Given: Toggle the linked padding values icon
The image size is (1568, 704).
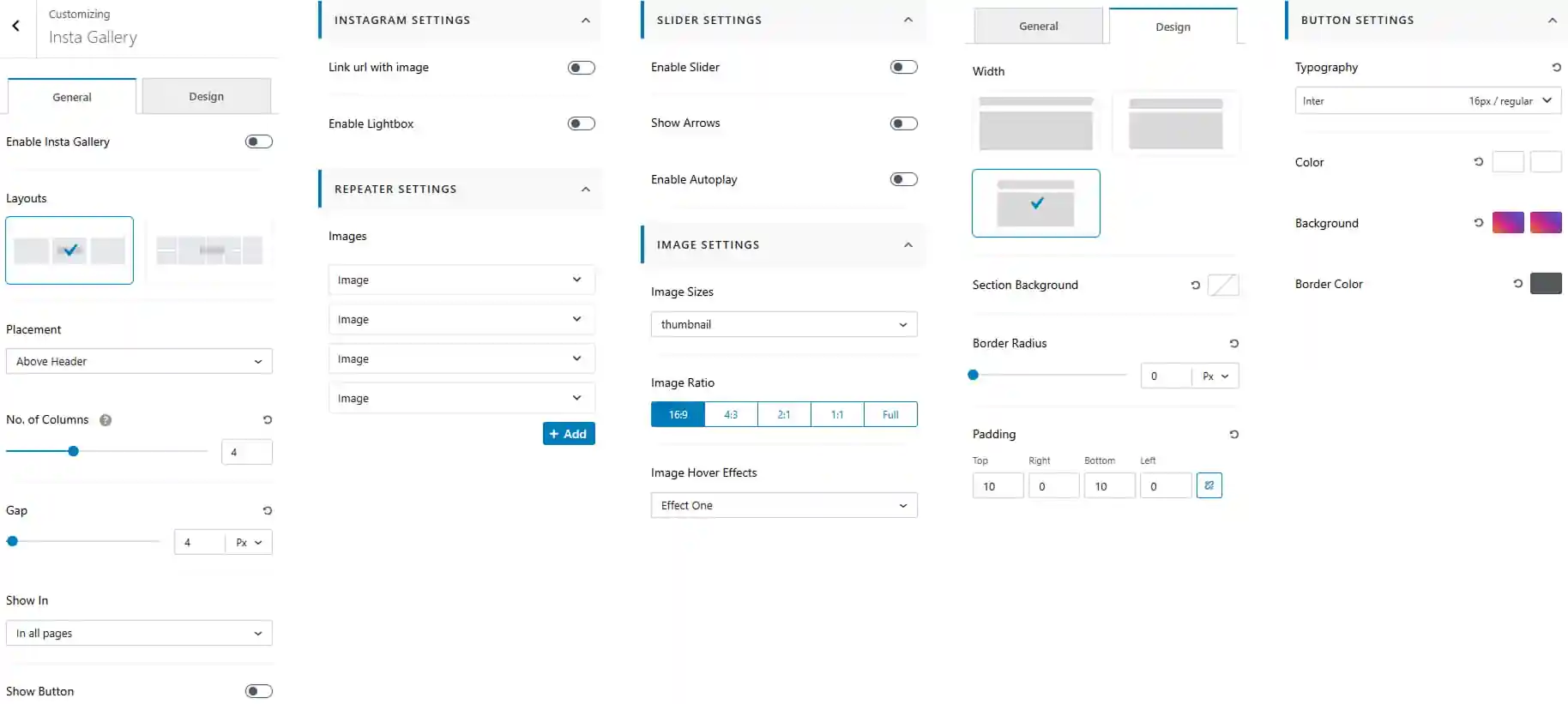Looking at the screenshot, I should [1209, 485].
